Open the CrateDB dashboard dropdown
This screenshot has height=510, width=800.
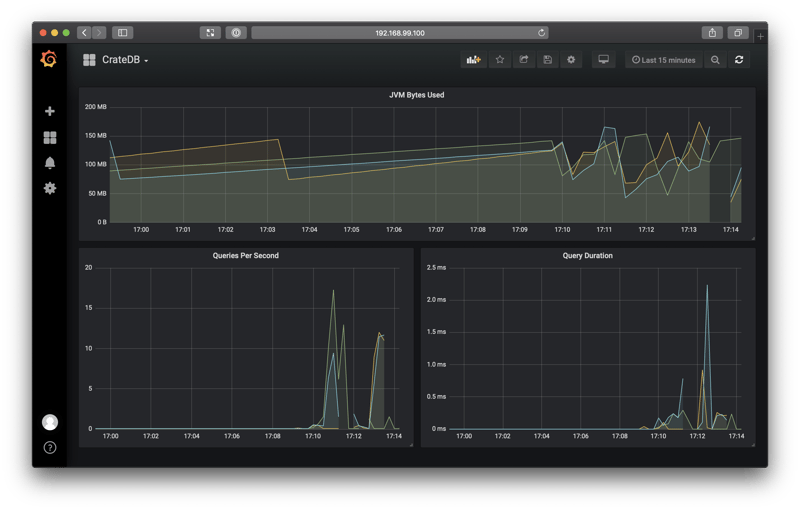pyautogui.click(x=116, y=60)
